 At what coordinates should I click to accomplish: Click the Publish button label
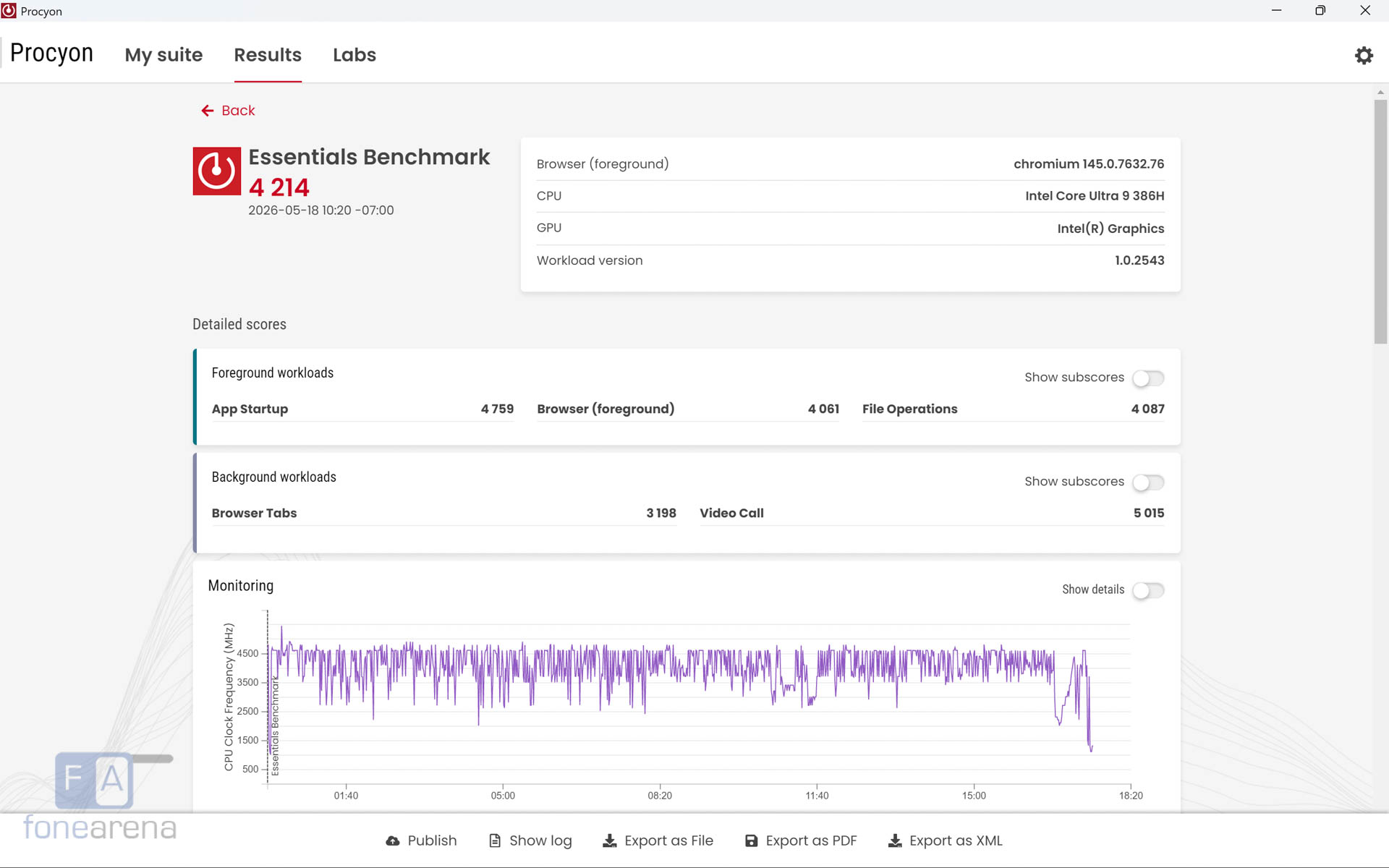coord(432,841)
